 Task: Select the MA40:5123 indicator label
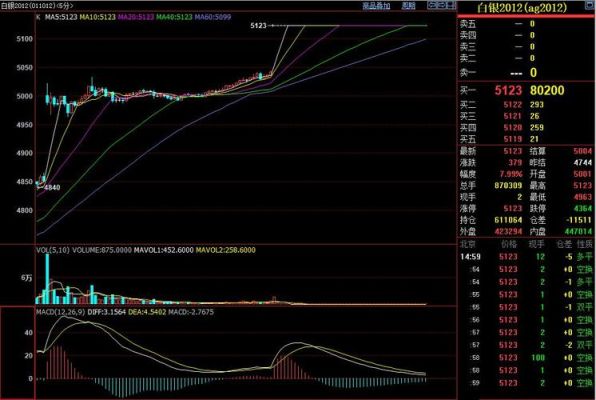(x=174, y=17)
